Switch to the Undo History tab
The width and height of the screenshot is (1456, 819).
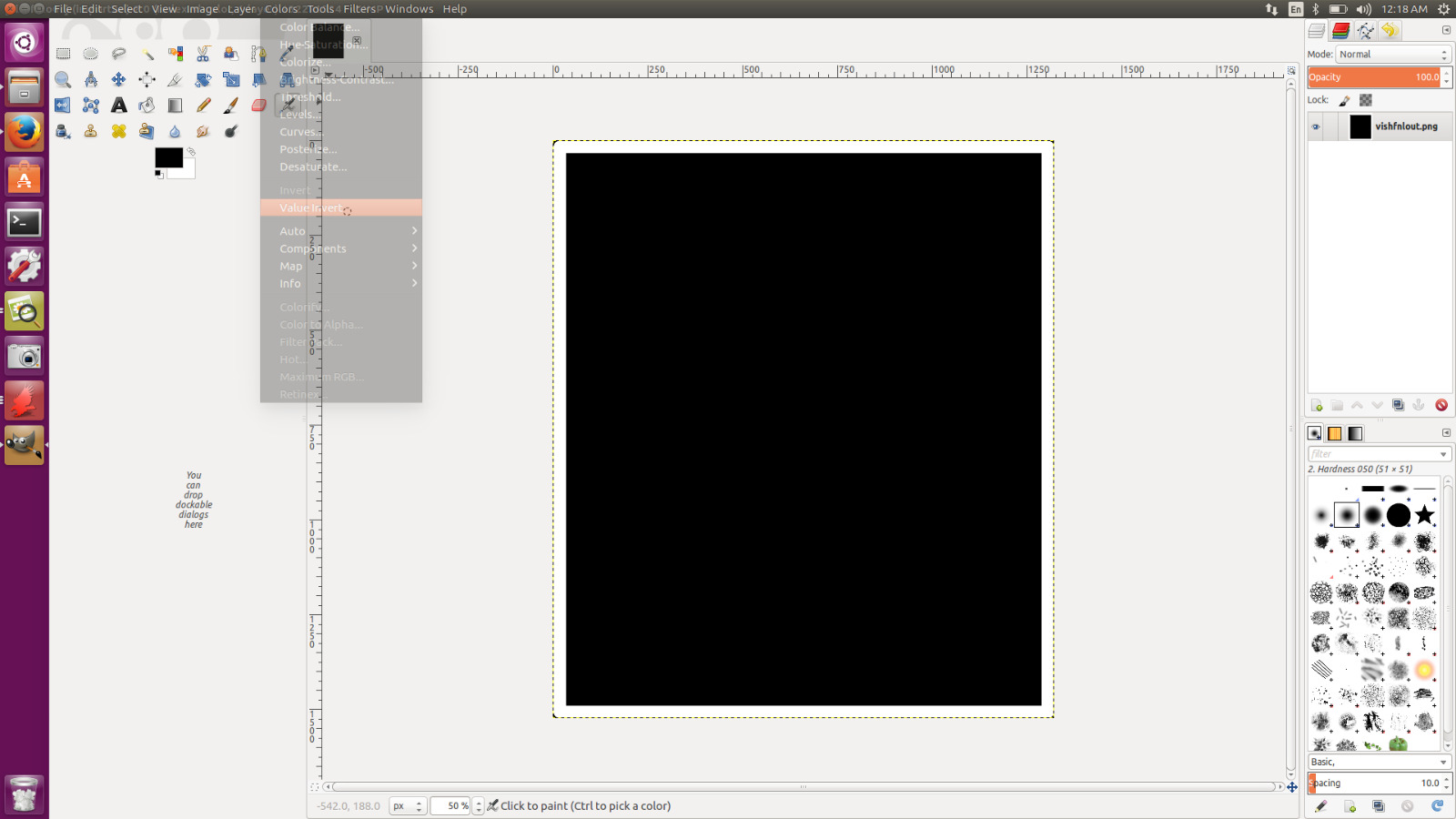[x=1390, y=31]
